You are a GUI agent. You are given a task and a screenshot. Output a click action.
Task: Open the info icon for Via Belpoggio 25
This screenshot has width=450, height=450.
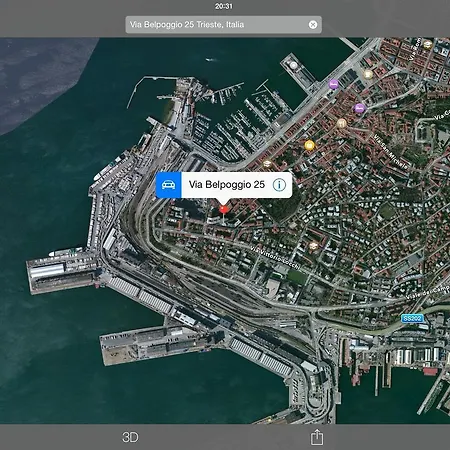tap(279, 185)
